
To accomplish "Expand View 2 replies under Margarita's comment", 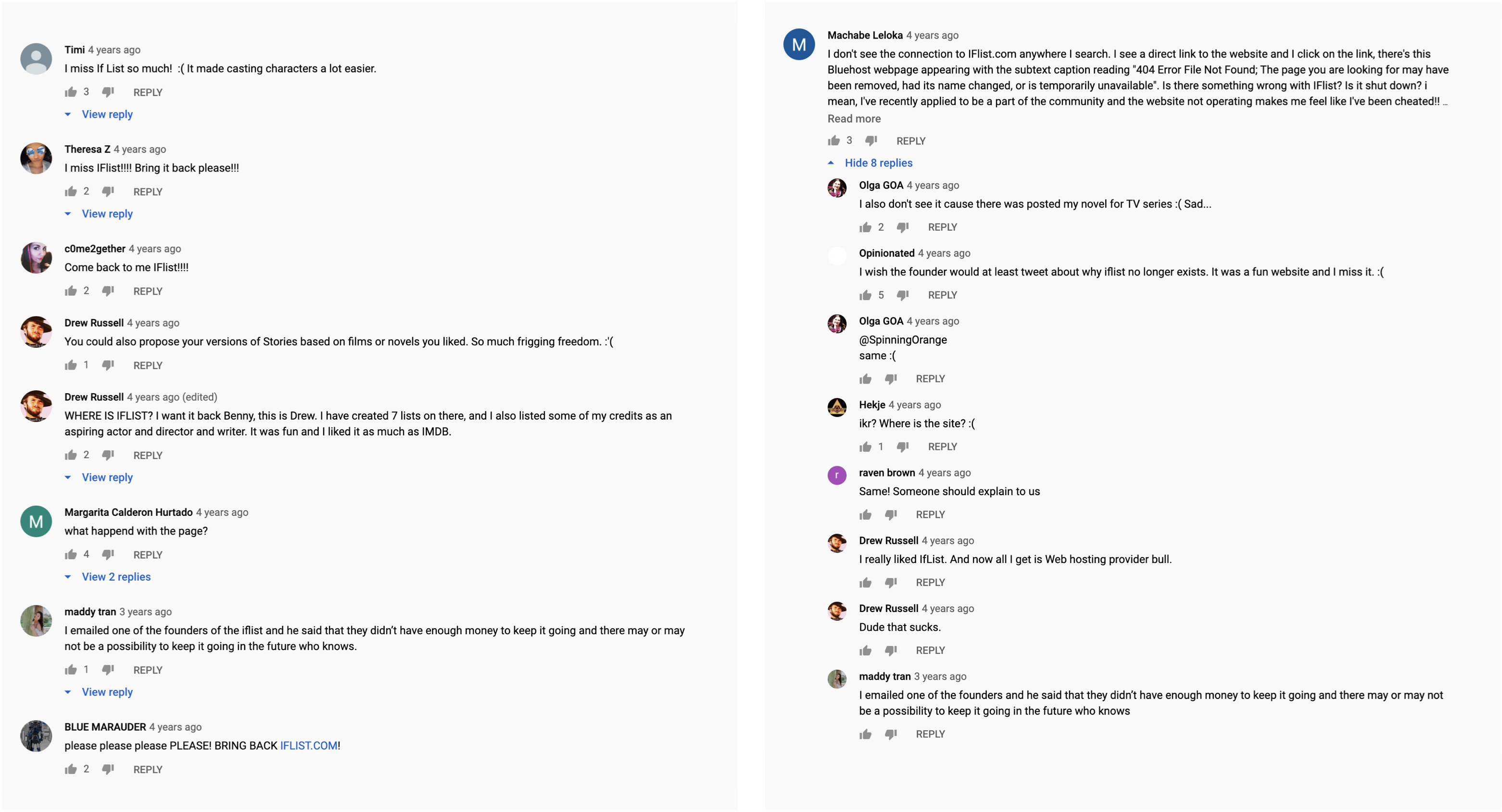I will [x=115, y=576].
